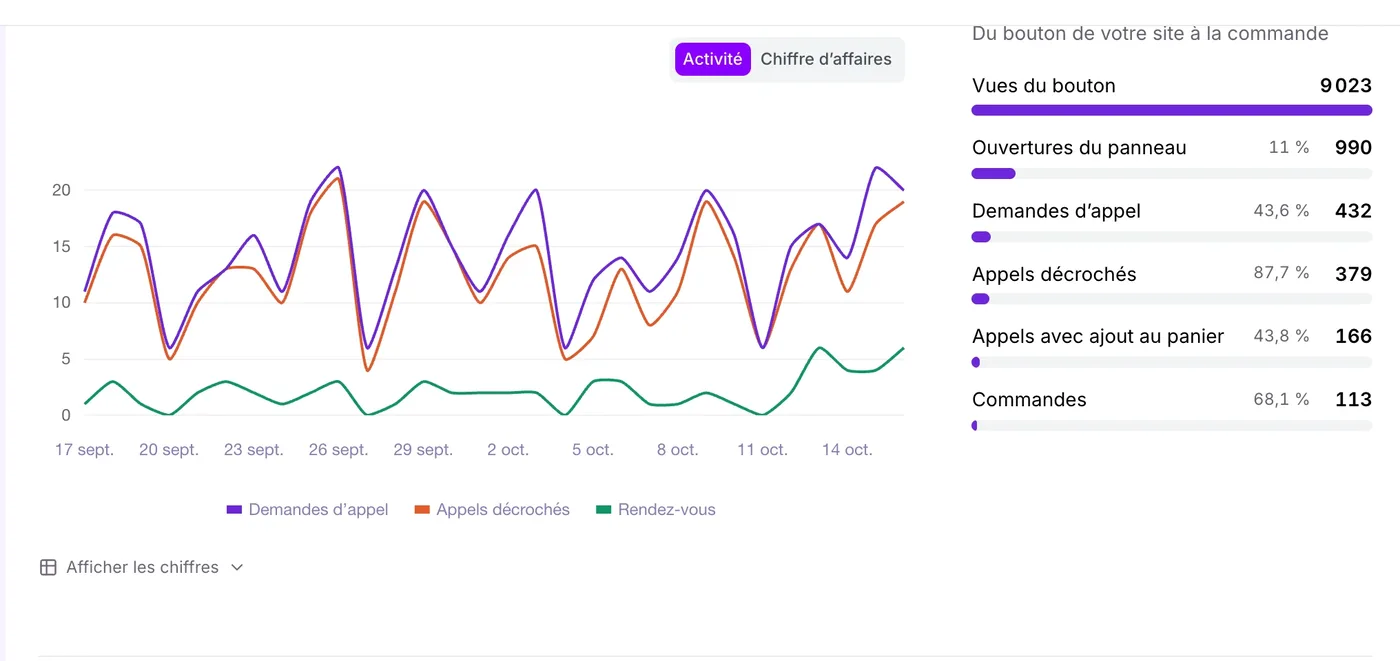
Task: Click the Appels avec ajout au panier label
Action: point(1098,336)
